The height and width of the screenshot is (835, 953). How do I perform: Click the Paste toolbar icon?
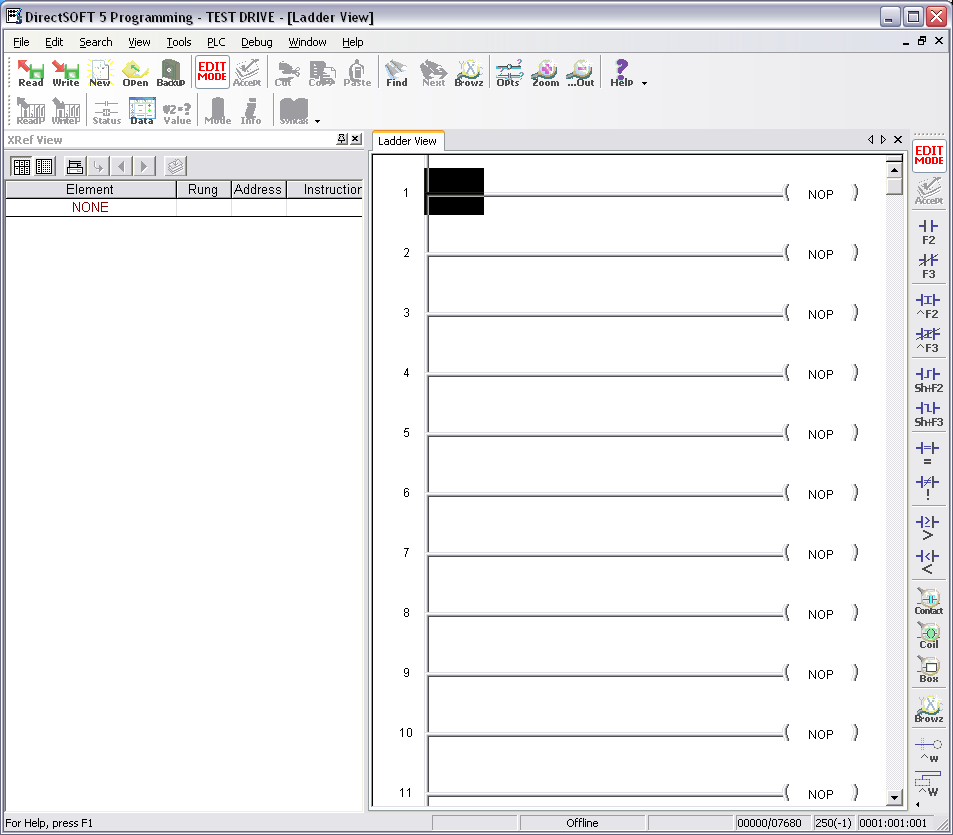(x=357, y=73)
